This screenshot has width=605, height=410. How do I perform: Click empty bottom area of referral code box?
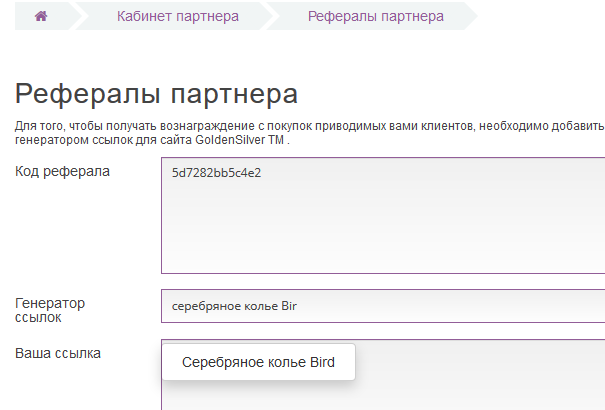(380, 255)
